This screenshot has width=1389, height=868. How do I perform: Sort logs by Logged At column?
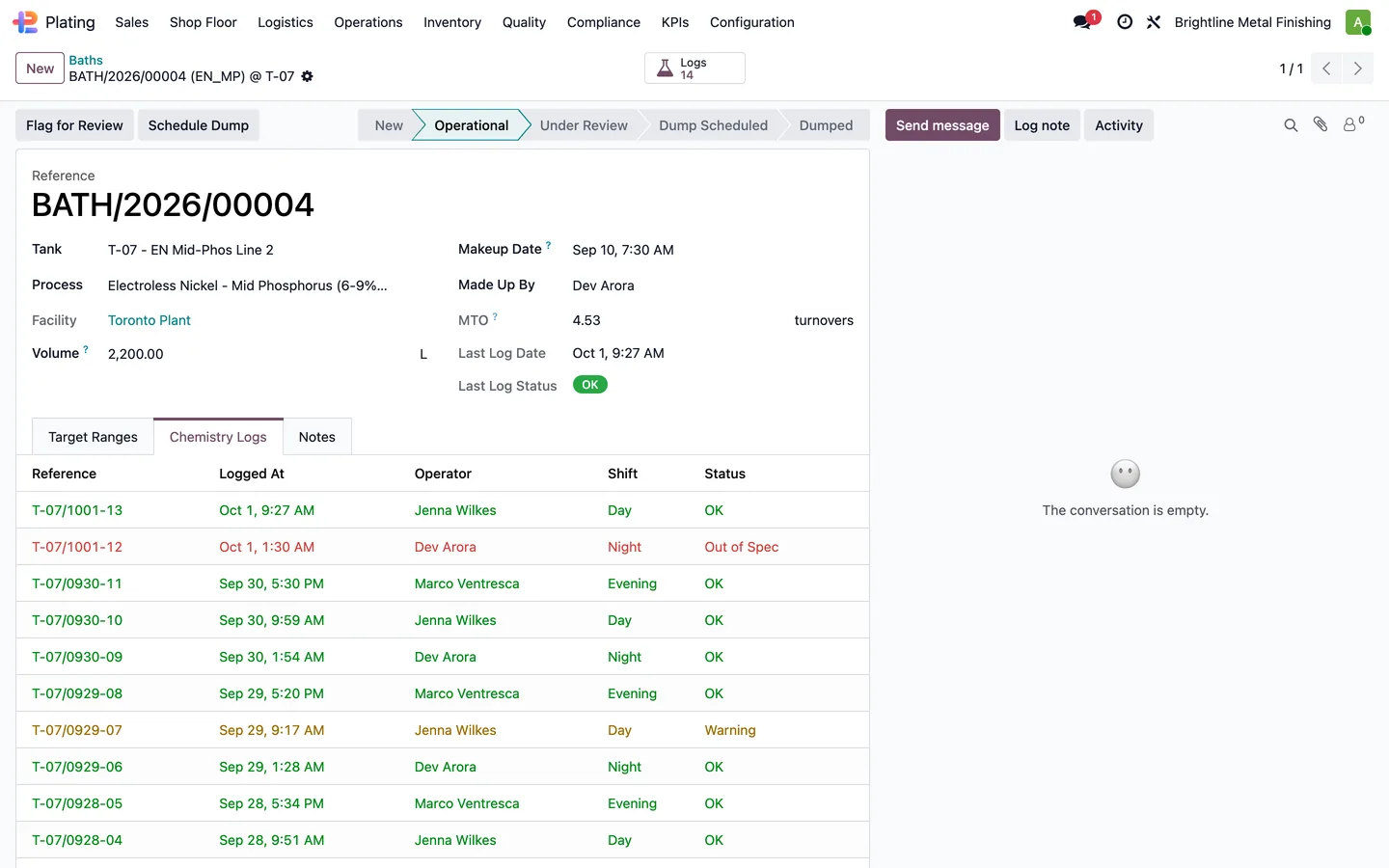[x=252, y=474]
